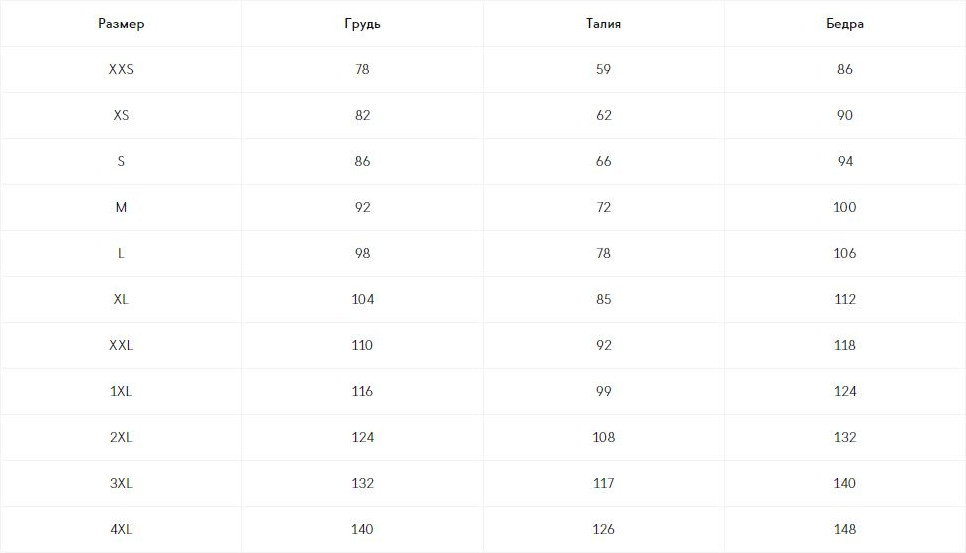Click hips value 112 for XL
Viewport: 966px width, 553px height.
coord(844,300)
